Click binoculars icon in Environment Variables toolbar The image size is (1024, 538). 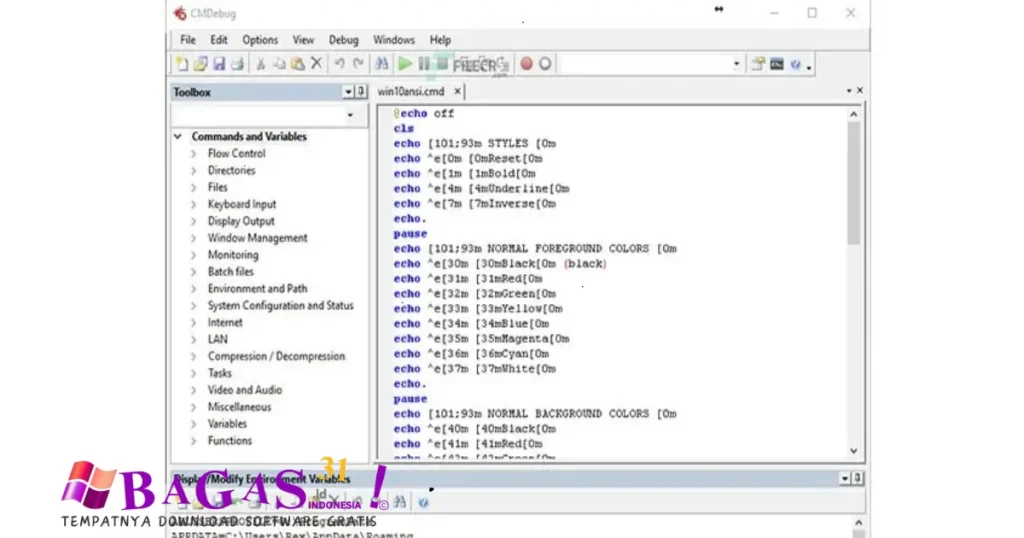[400, 502]
